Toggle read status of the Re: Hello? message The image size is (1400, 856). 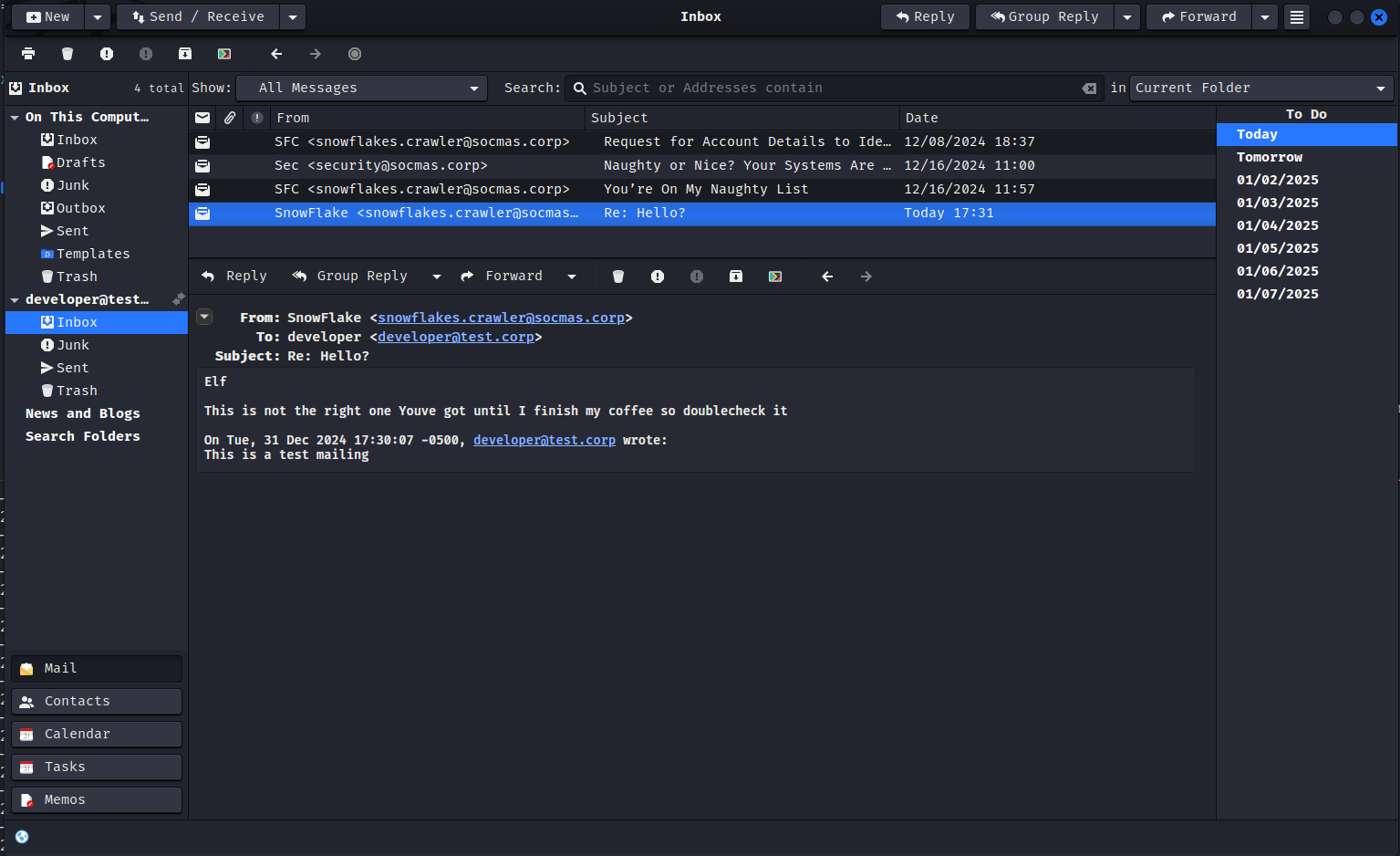pyautogui.click(x=202, y=214)
